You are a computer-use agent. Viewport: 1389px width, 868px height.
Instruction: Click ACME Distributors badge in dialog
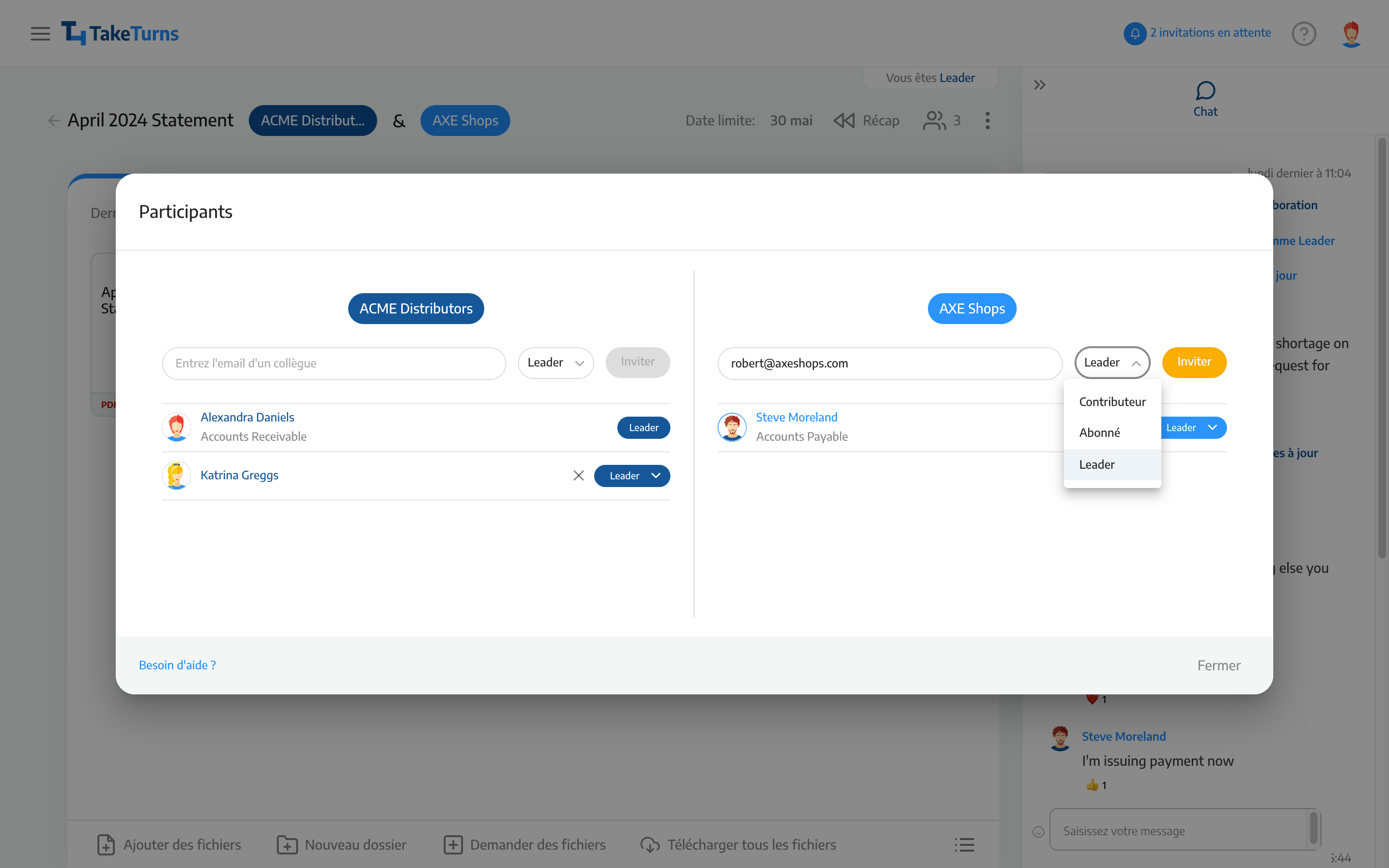(416, 309)
